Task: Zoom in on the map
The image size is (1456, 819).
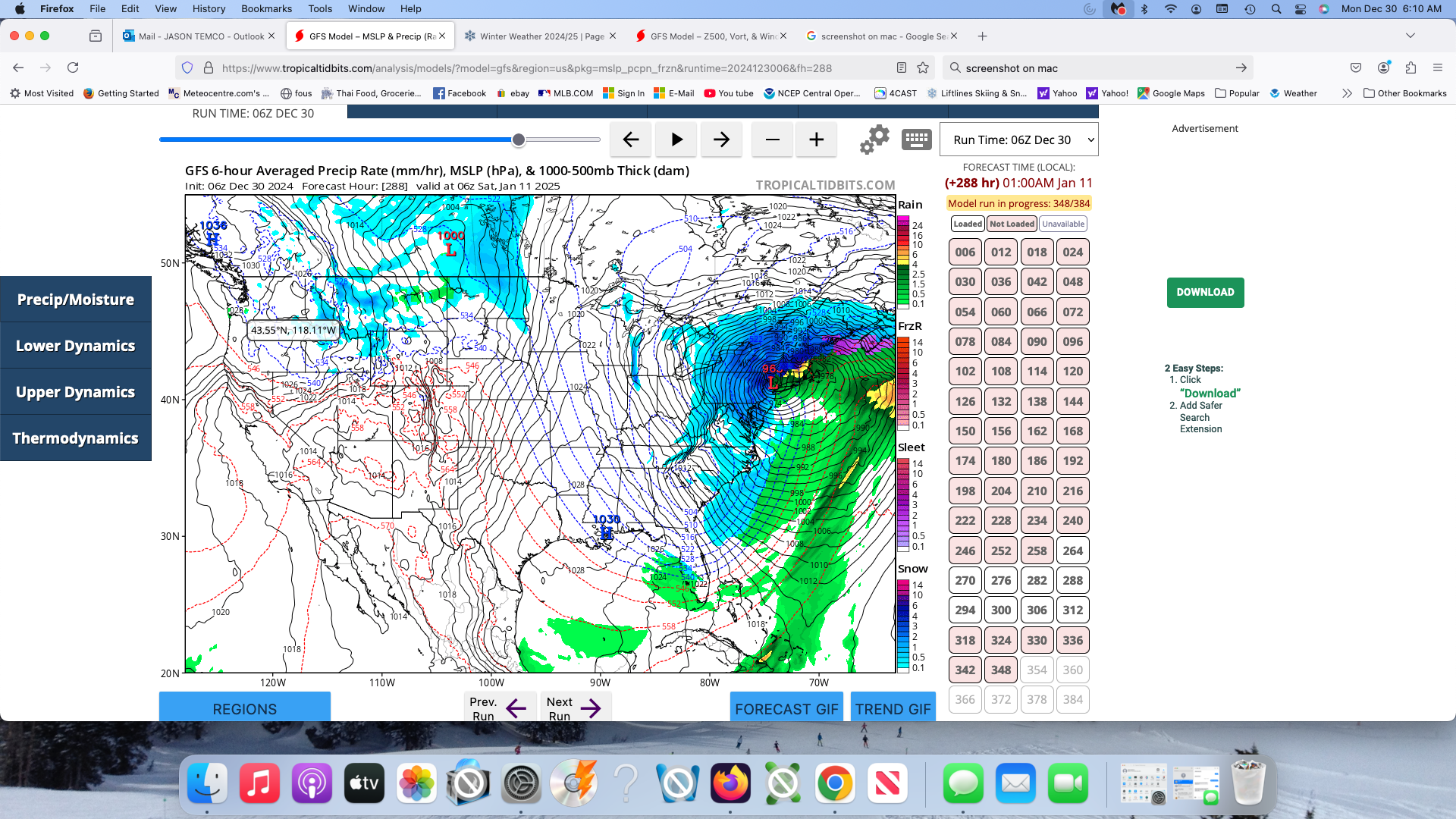Action: (x=815, y=140)
